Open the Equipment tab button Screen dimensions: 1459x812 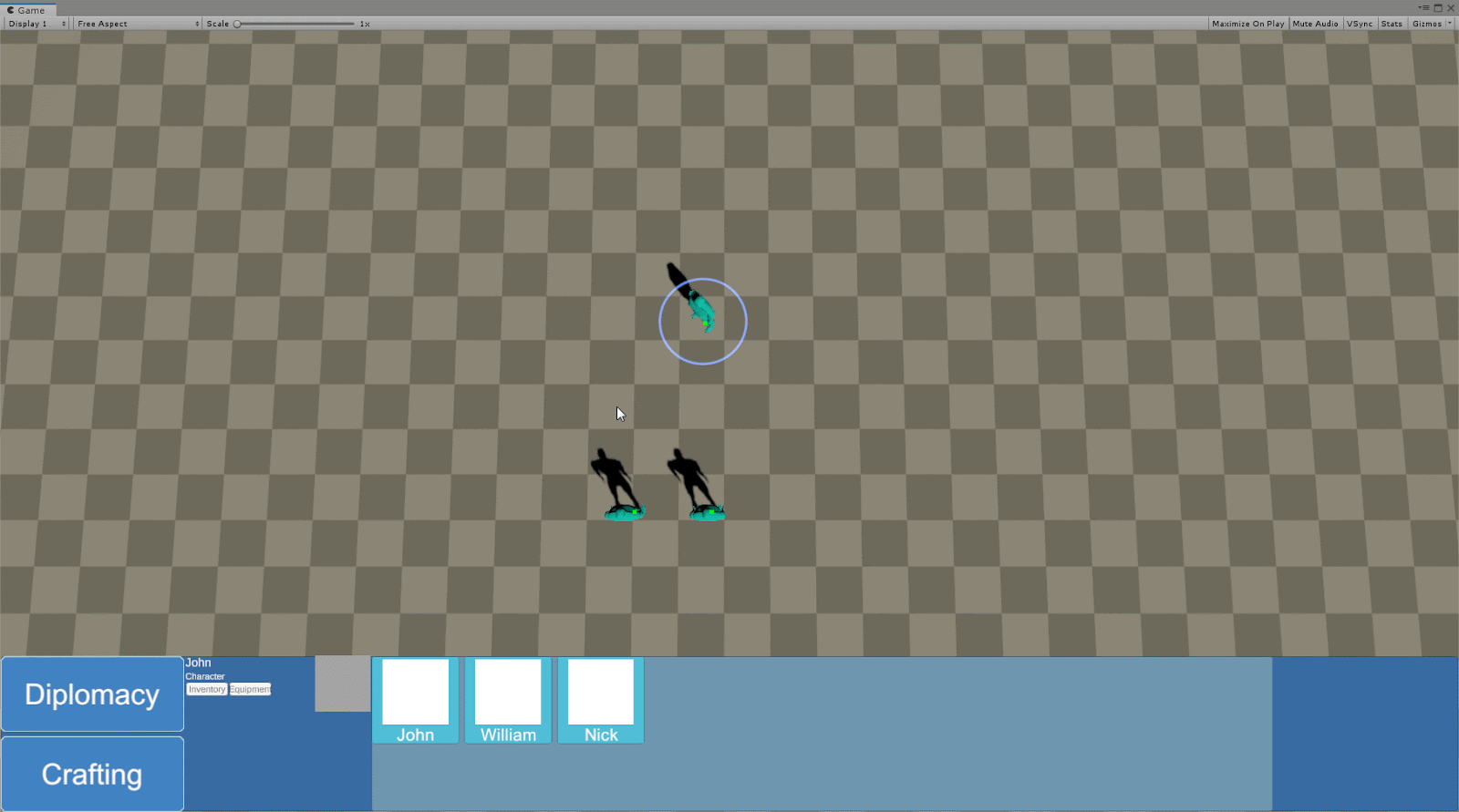(250, 690)
